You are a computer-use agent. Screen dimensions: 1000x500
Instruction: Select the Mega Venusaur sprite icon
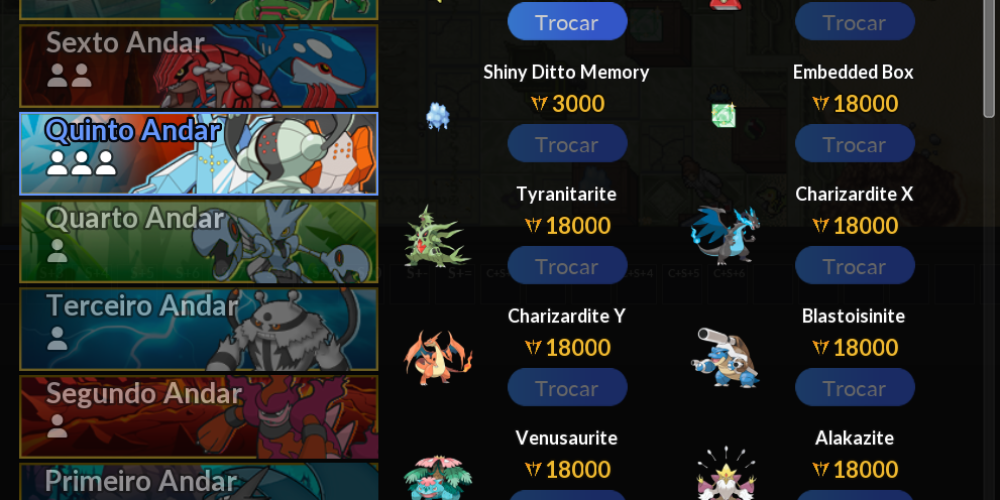(x=438, y=477)
